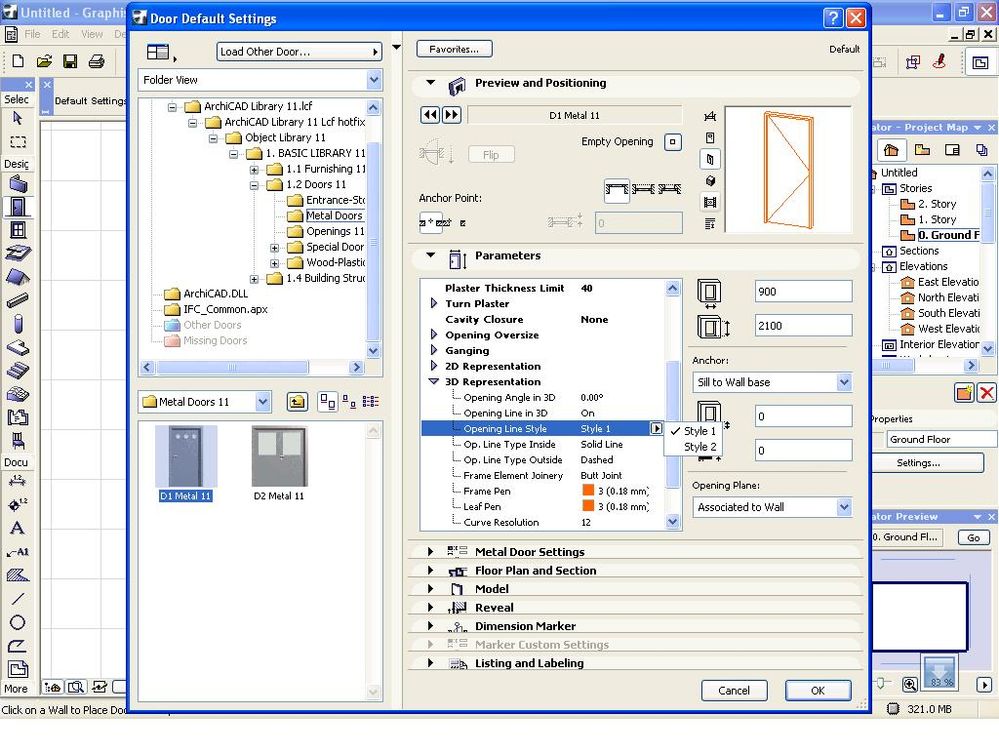
Task: Click the Go button in Navigator Preview
Action: pos(974,538)
